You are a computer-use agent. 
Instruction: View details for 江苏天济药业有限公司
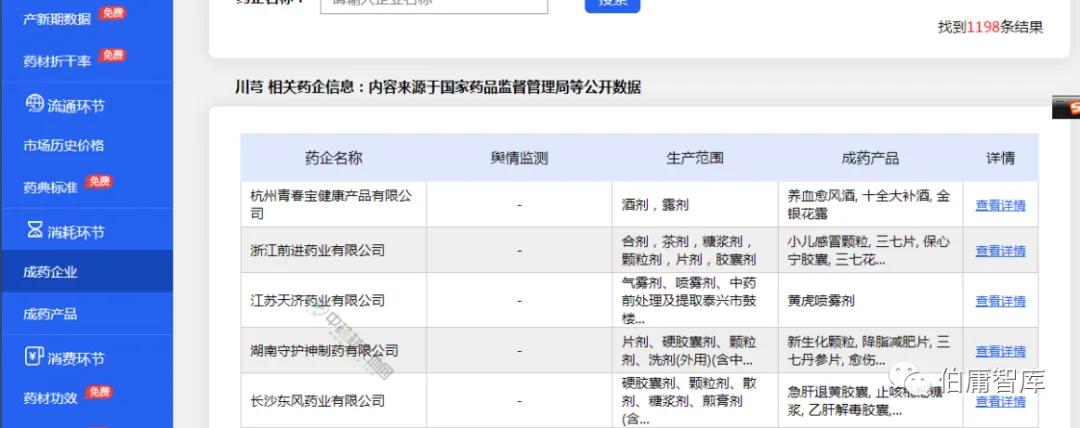tap(1000, 301)
